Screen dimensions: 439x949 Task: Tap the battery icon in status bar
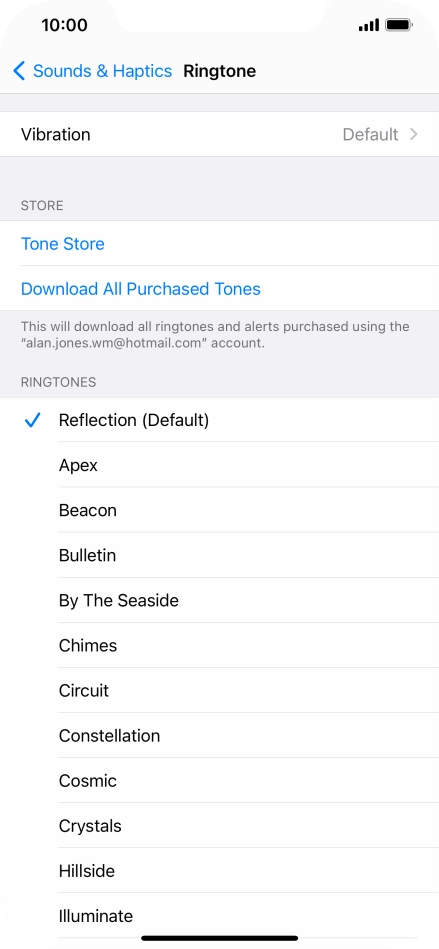pyautogui.click(x=399, y=25)
